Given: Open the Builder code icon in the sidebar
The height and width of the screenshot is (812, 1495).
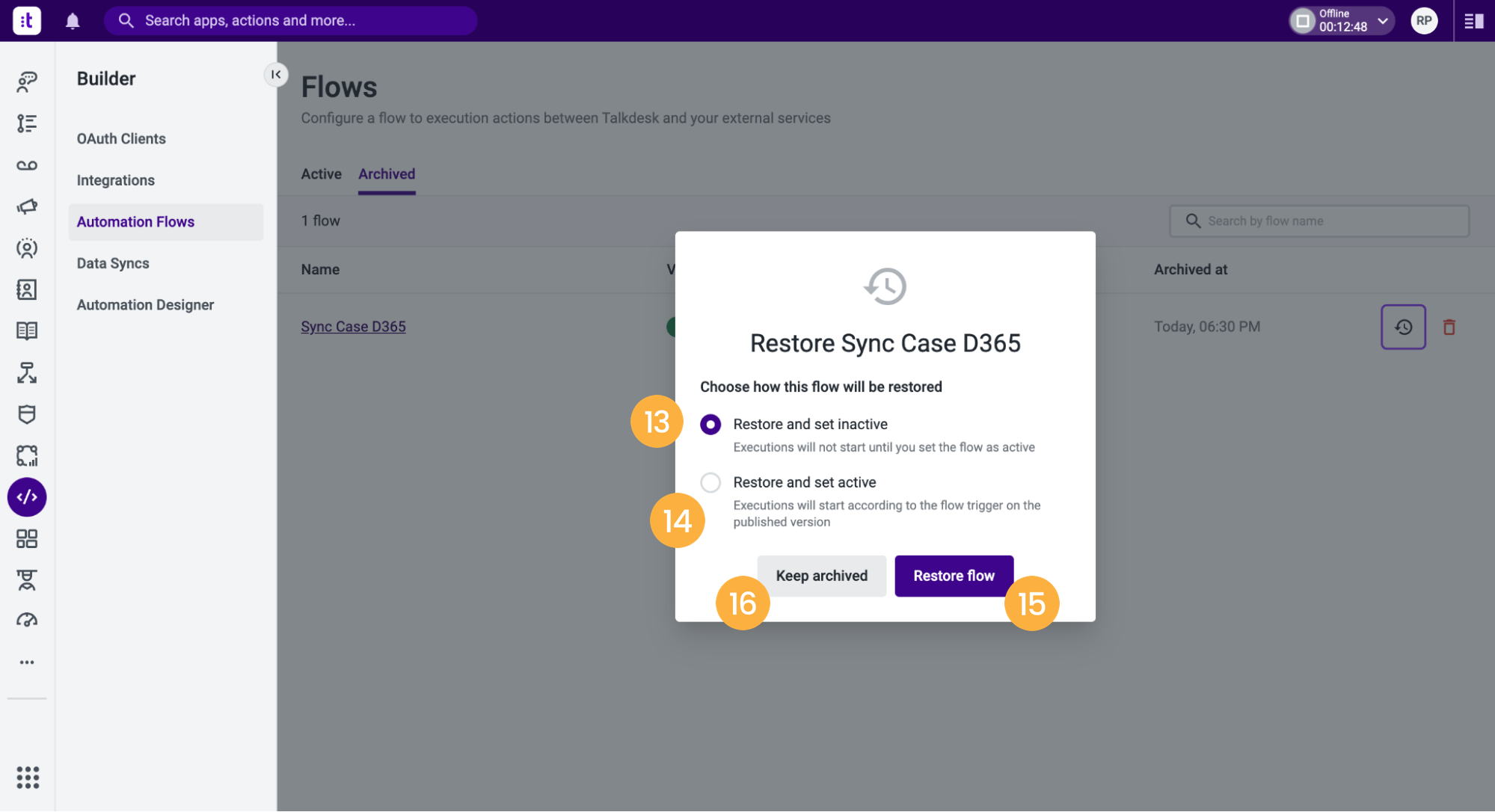Looking at the screenshot, I should click(27, 497).
